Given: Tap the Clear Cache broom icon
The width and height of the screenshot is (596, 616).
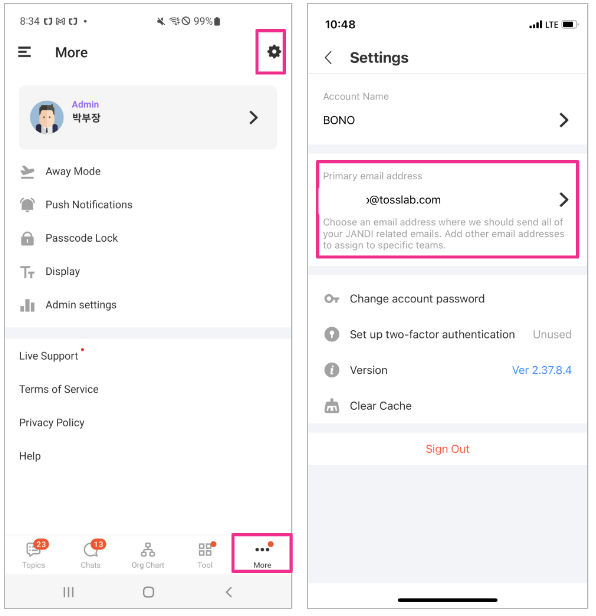Looking at the screenshot, I should coord(332,406).
